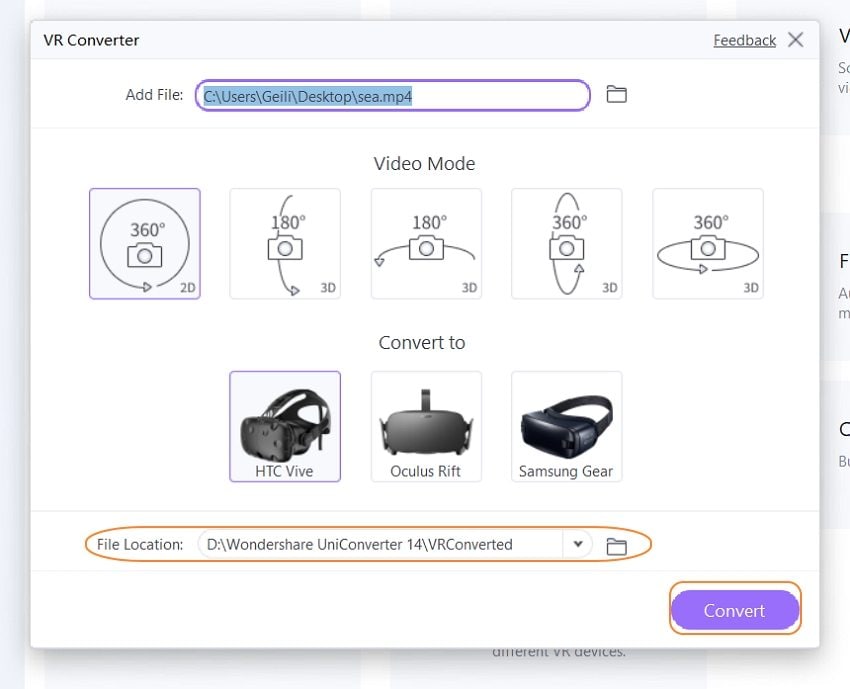Screen dimensions: 850x689
Task: Choose HTC Vive as target device
Action: click(x=285, y=426)
